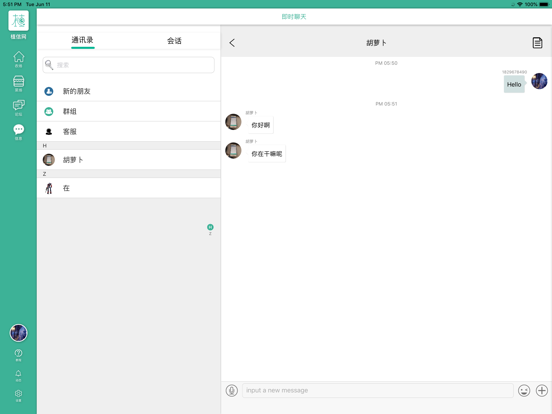Open the settings gear icon
The height and width of the screenshot is (414, 552).
click(x=18, y=395)
